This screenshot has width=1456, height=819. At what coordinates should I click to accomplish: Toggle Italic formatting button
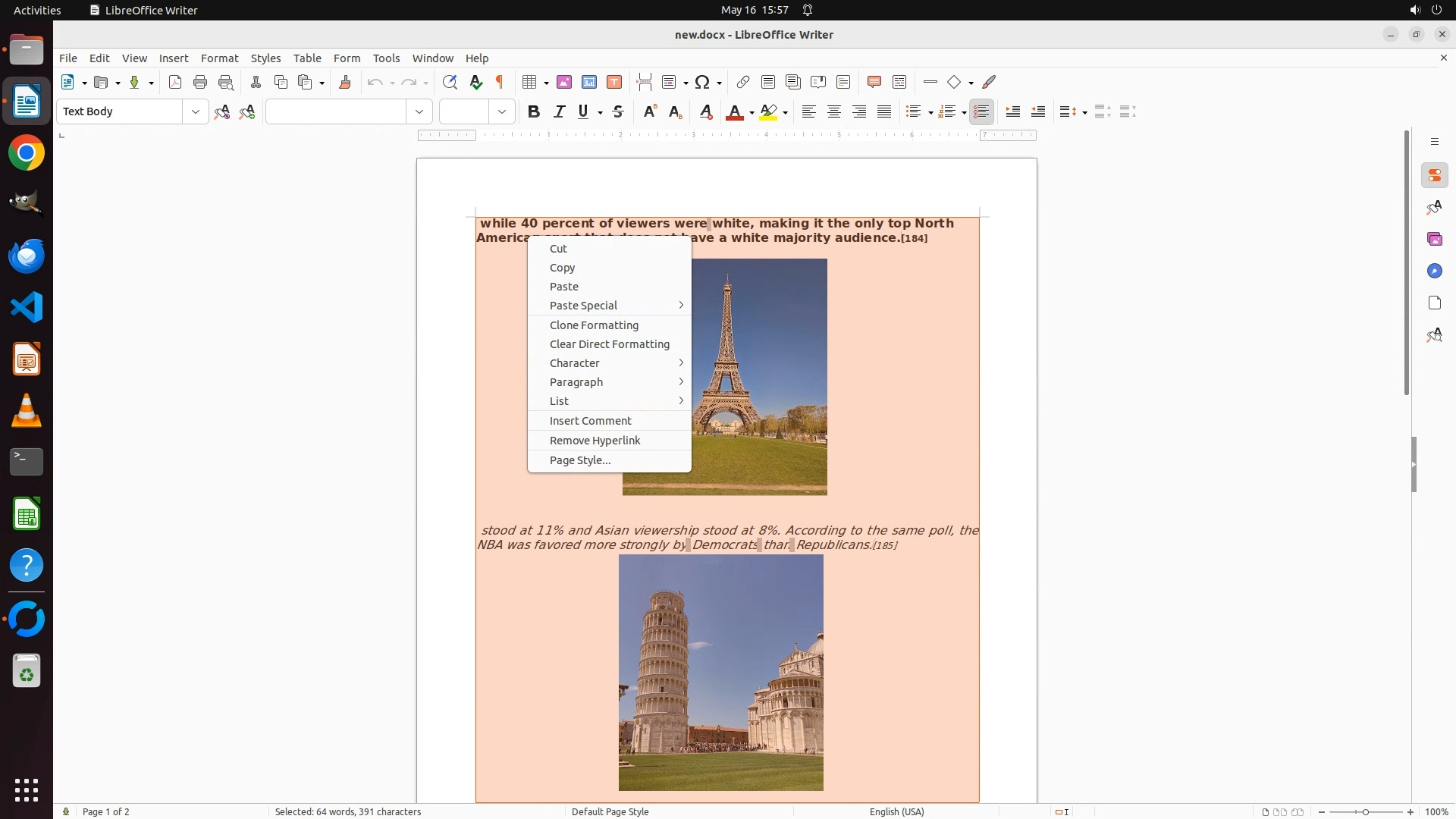tap(559, 111)
